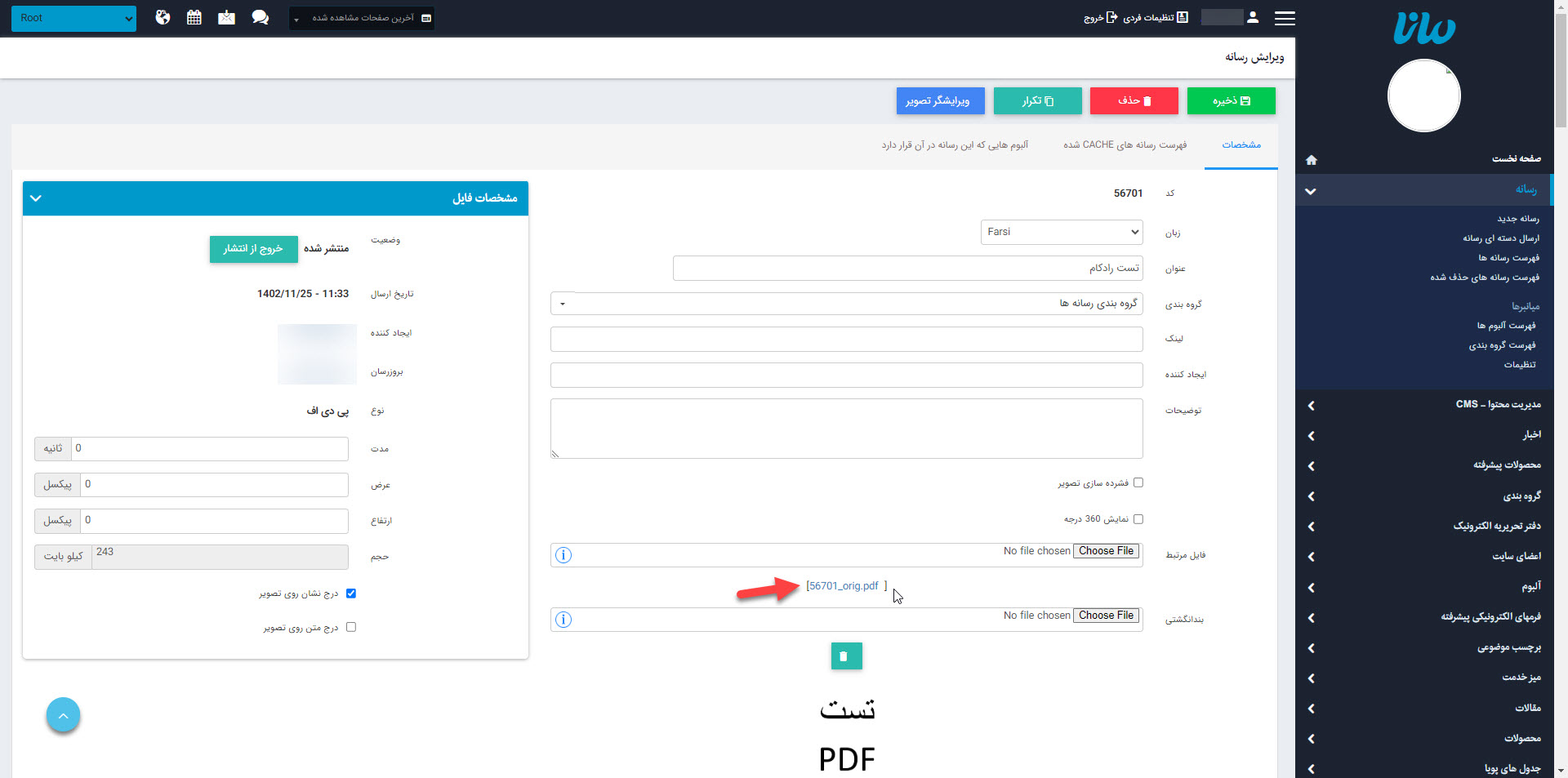Image resolution: width=1568 pixels, height=778 pixels.
Task: Open the 56701_orig.pdf link
Action: pyautogui.click(x=845, y=585)
